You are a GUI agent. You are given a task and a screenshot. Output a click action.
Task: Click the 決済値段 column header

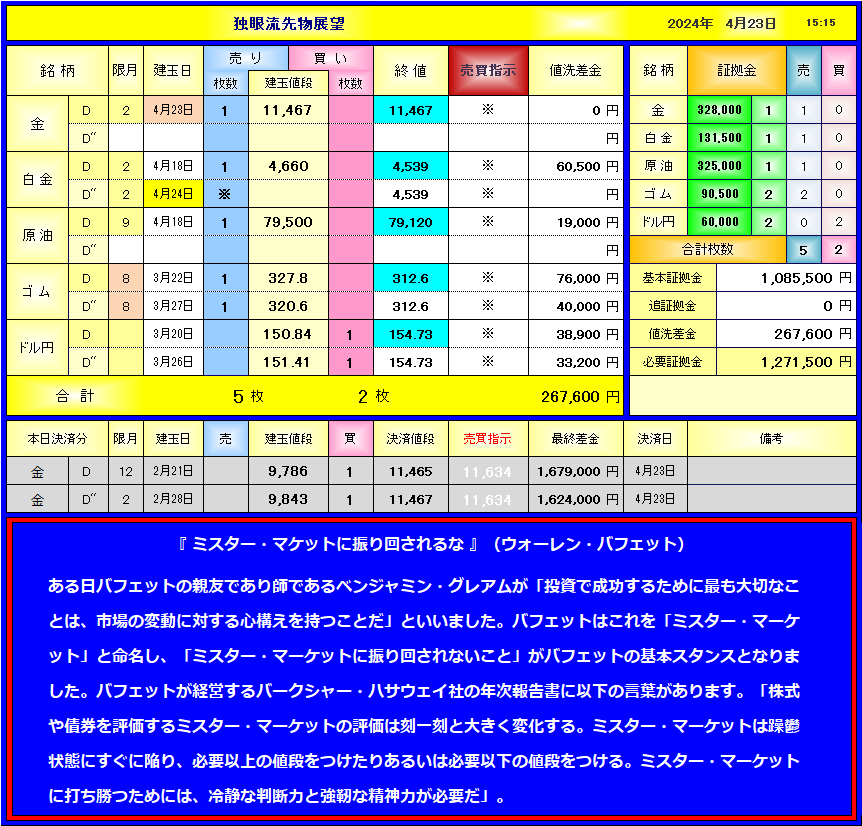click(x=411, y=439)
